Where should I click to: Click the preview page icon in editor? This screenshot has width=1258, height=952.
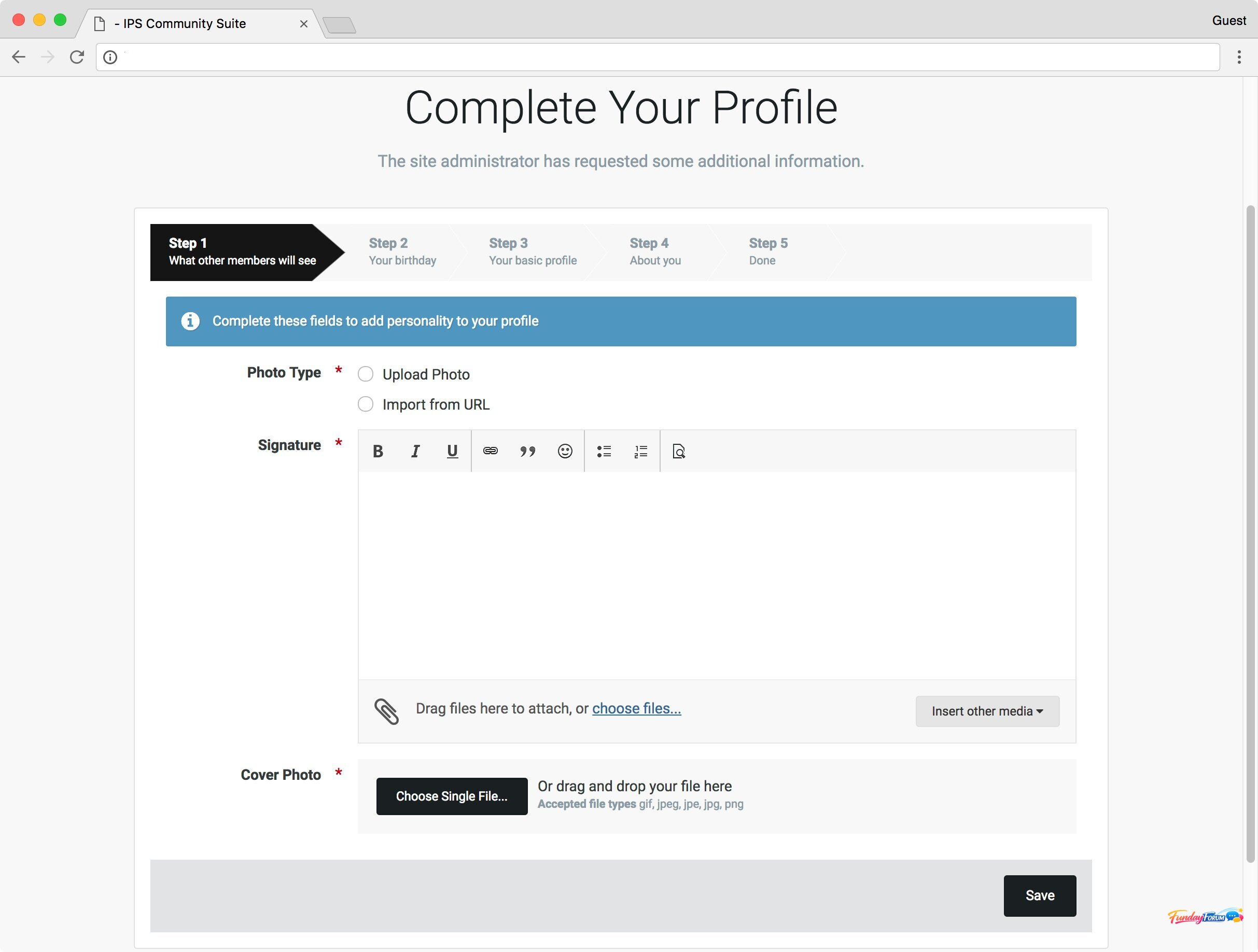pos(678,452)
